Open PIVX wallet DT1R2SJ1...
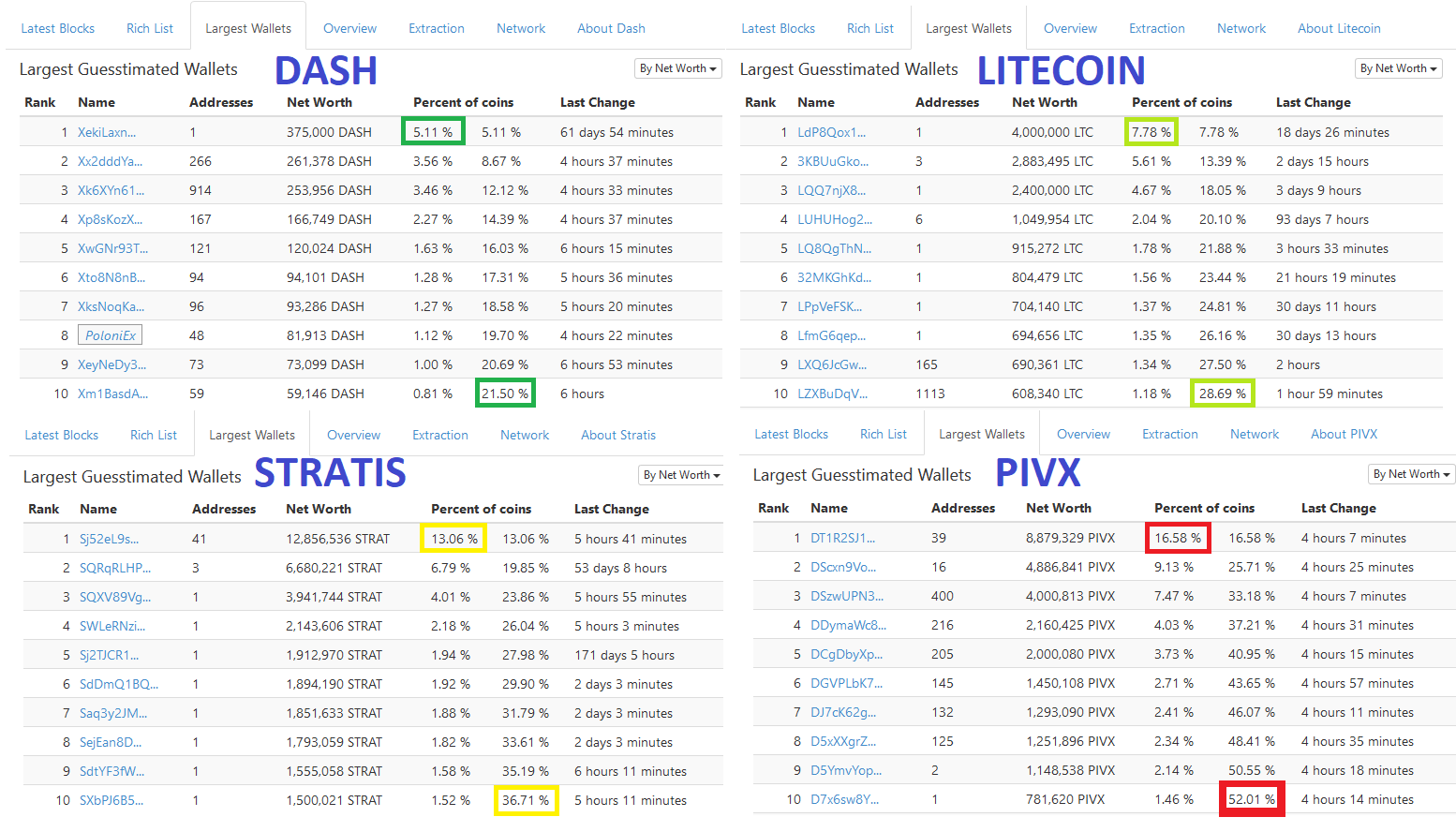This screenshot has height=832, width=1456. point(843,538)
